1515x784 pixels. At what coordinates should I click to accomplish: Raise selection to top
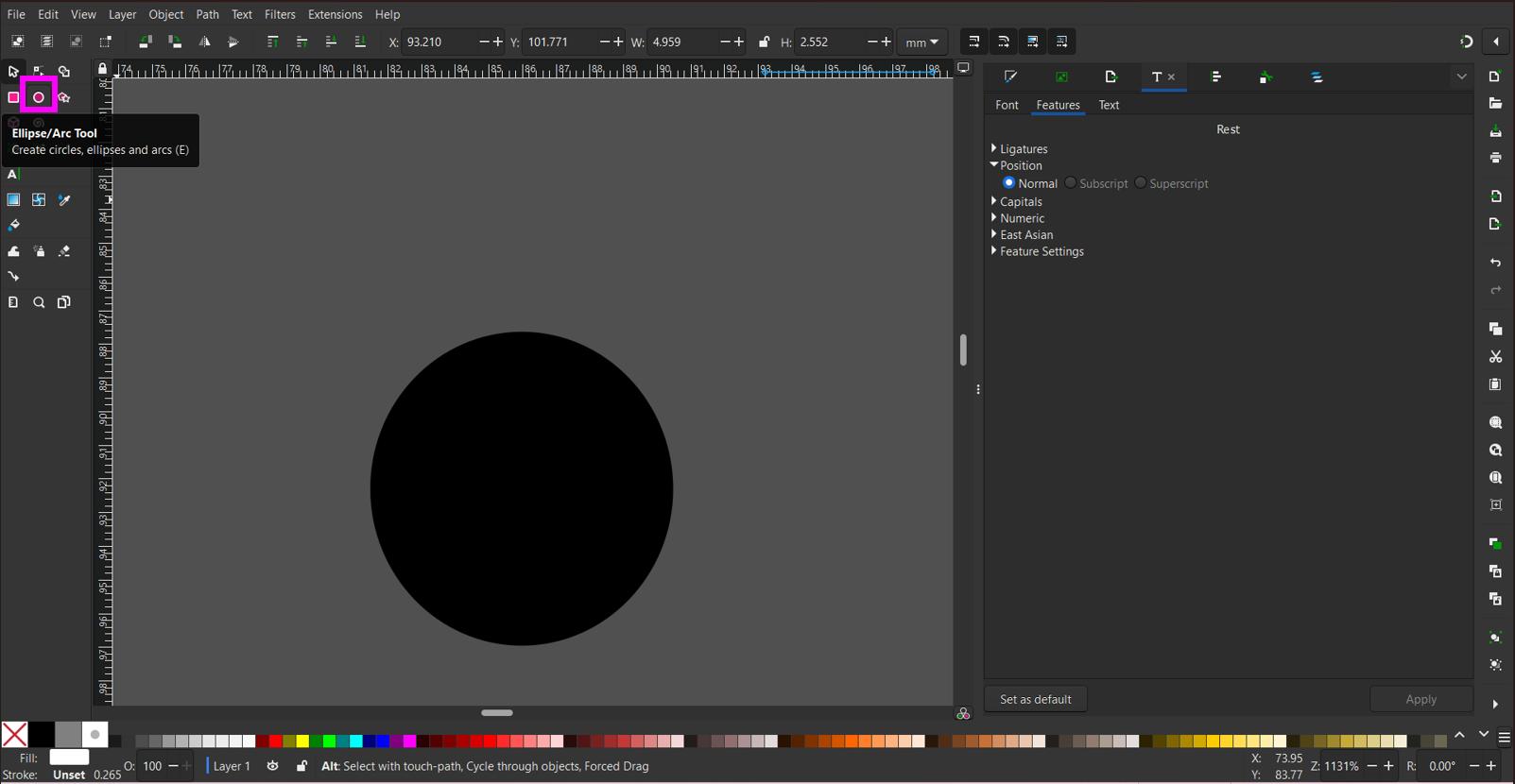pos(272,42)
